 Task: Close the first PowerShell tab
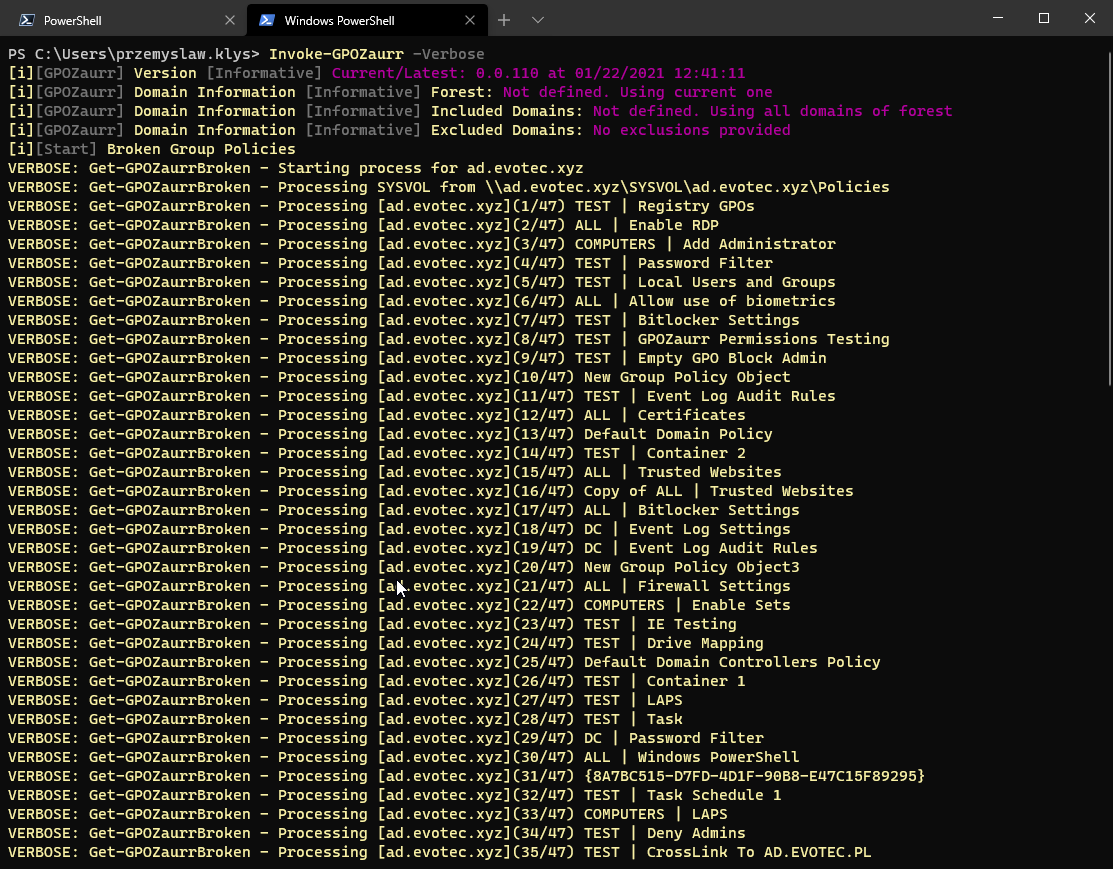230,20
